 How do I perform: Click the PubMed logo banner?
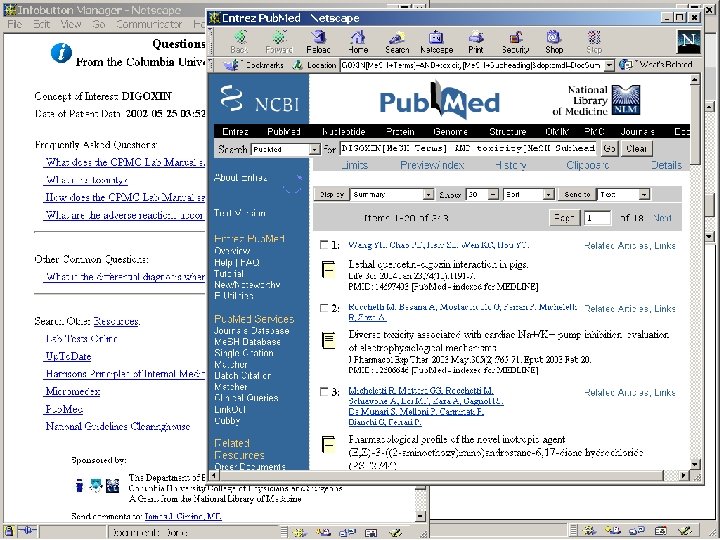(x=439, y=100)
